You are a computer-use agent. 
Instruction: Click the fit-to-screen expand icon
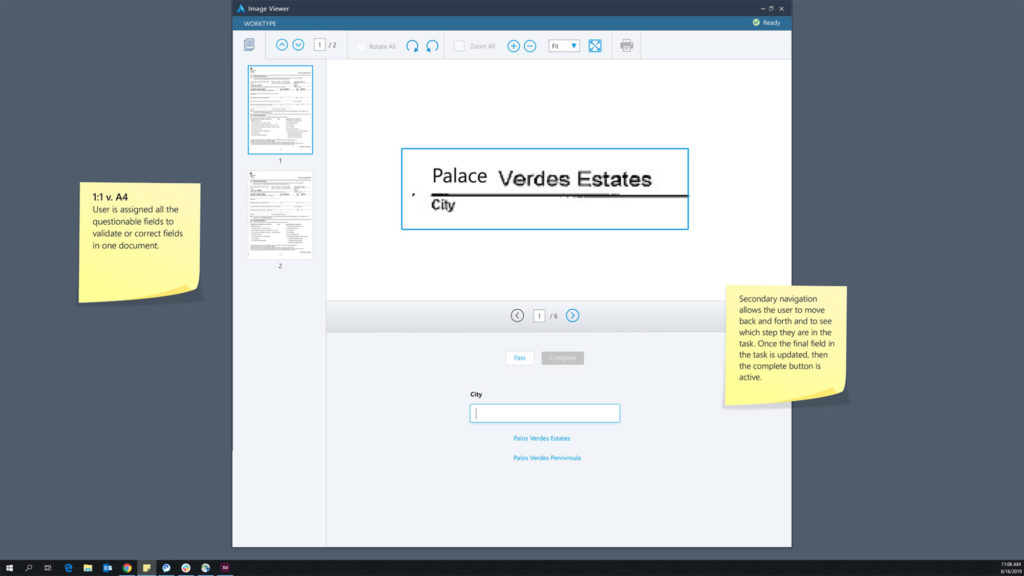coord(595,46)
